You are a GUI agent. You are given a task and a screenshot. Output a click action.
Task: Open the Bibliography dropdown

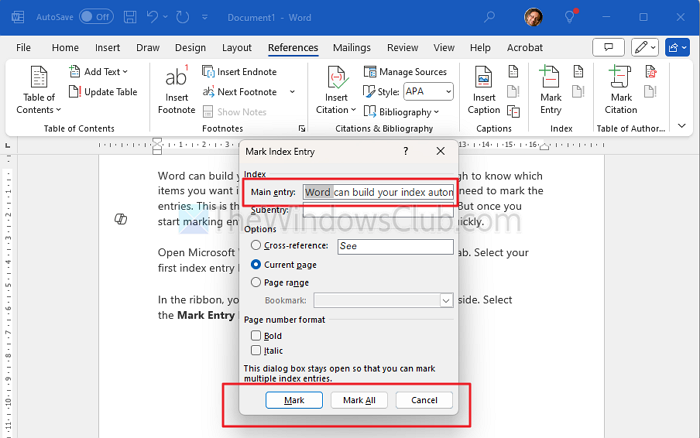pyautogui.click(x=401, y=112)
